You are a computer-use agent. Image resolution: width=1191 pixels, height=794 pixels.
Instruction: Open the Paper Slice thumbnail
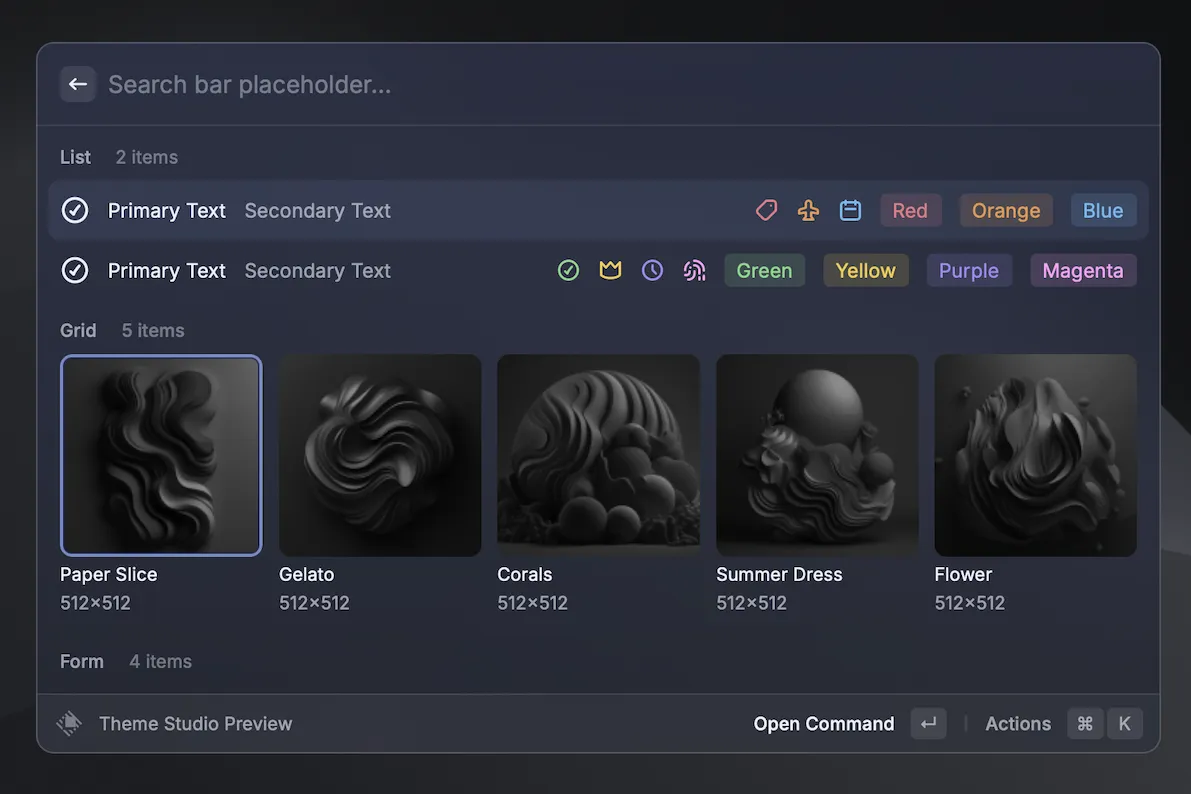pos(161,455)
